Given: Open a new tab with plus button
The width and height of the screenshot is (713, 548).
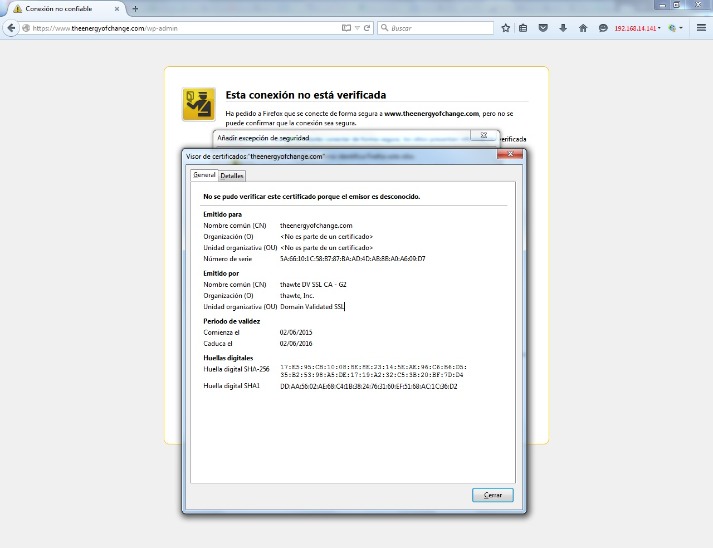Looking at the screenshot, I should [x=135, y=9].
